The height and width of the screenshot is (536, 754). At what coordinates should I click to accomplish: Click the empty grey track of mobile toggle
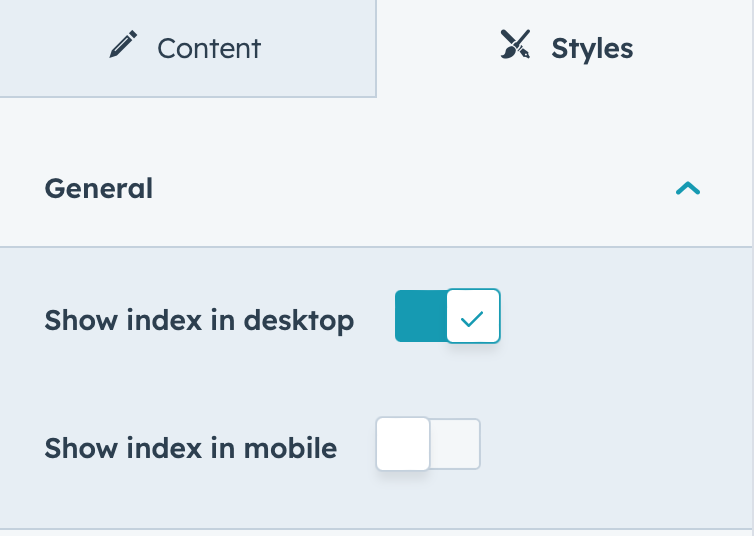coord(455,444)
